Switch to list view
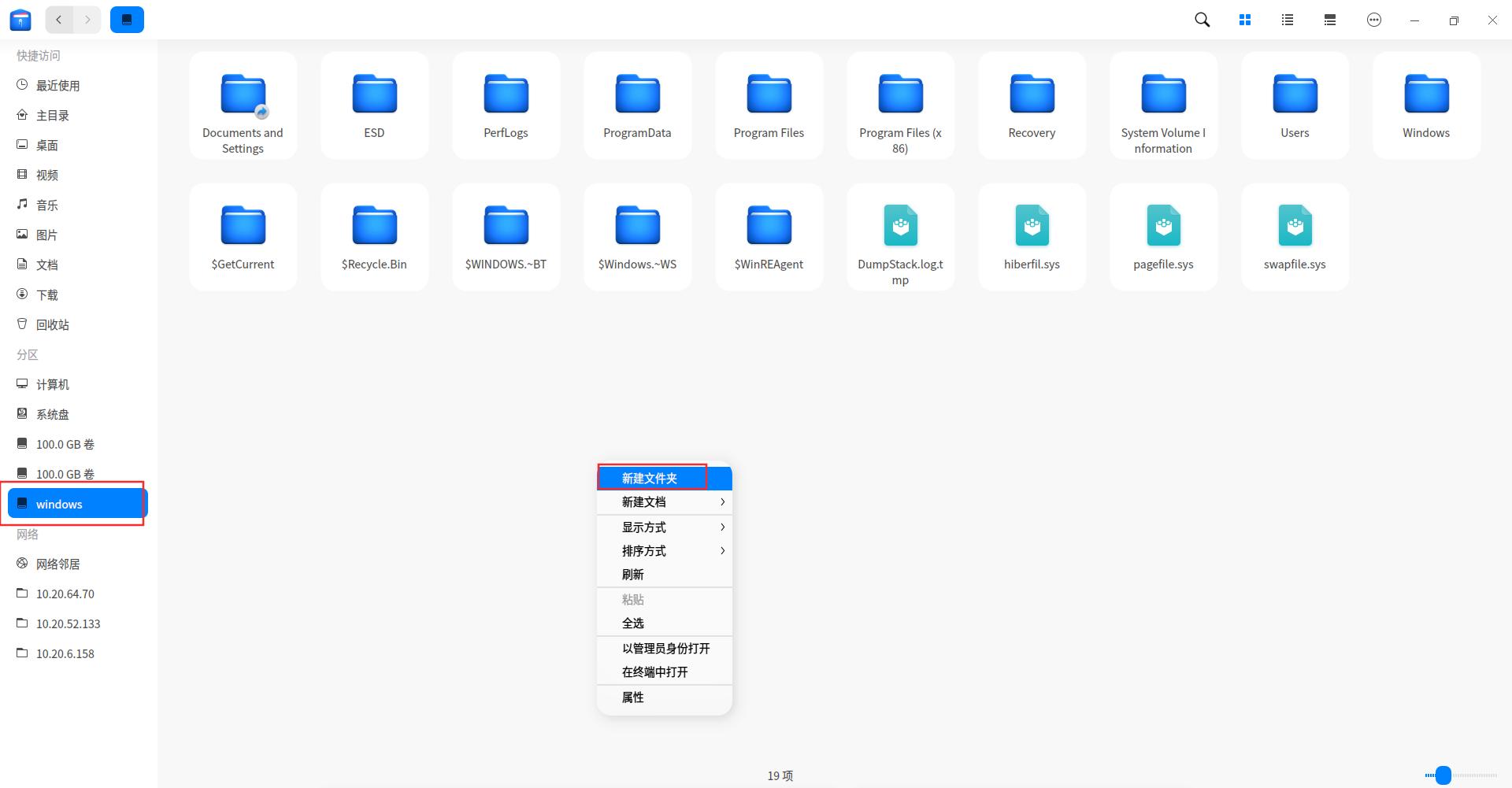The width and height of the screenshot is (1512, 788). tap(1288, 20)
